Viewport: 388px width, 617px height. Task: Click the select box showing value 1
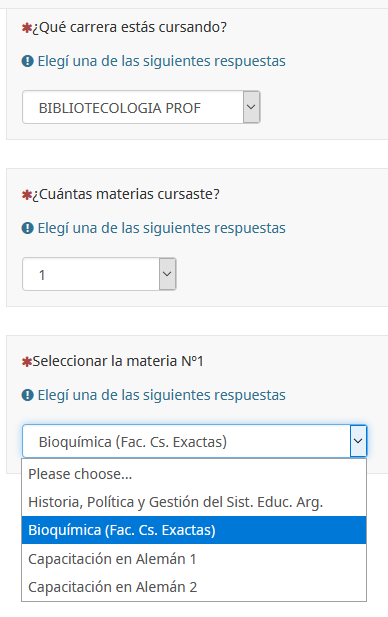[99, 274]
